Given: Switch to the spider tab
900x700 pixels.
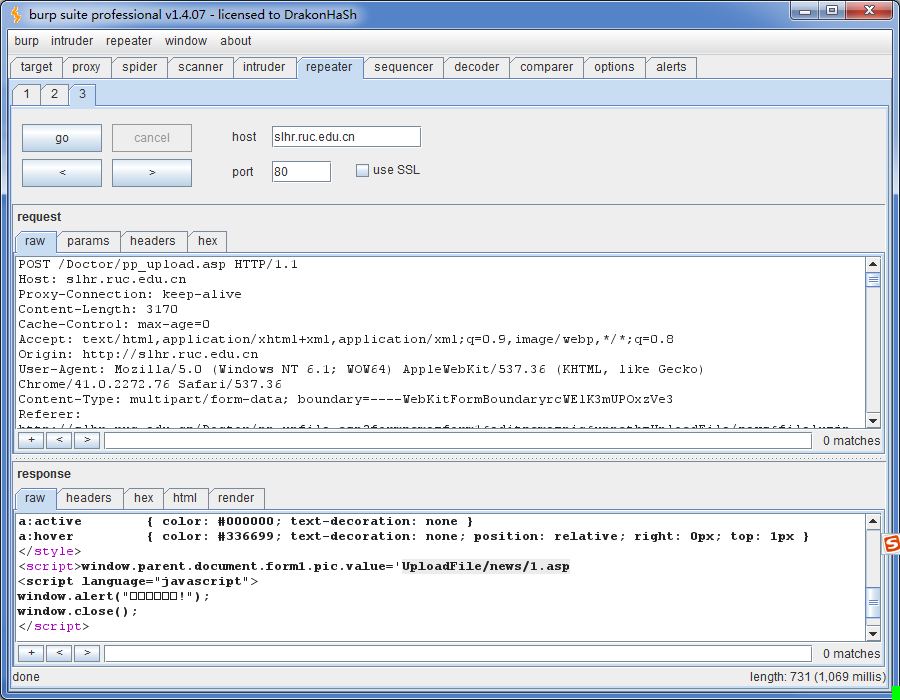Looking at the screenshot, I should (x=139, y=67).
